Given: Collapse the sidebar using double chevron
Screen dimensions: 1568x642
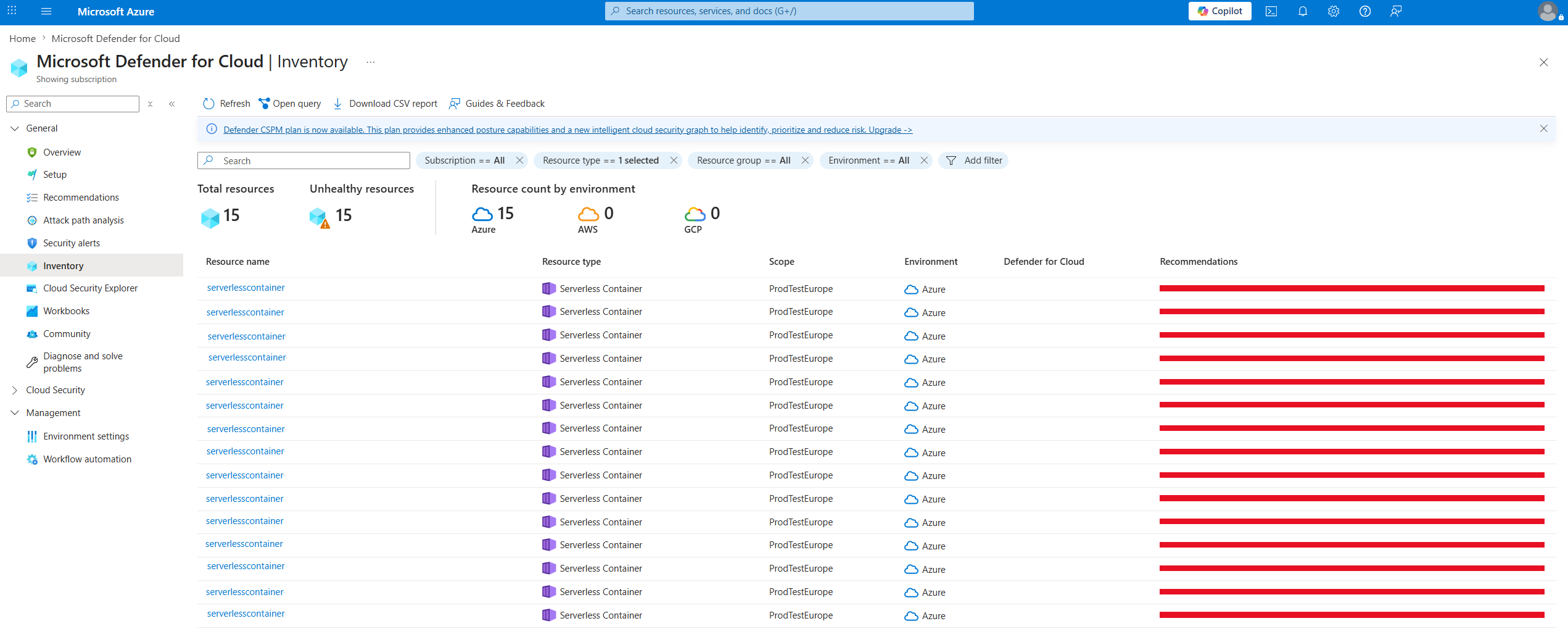Looking at the screenshot, I should click(x=172, y=104).
